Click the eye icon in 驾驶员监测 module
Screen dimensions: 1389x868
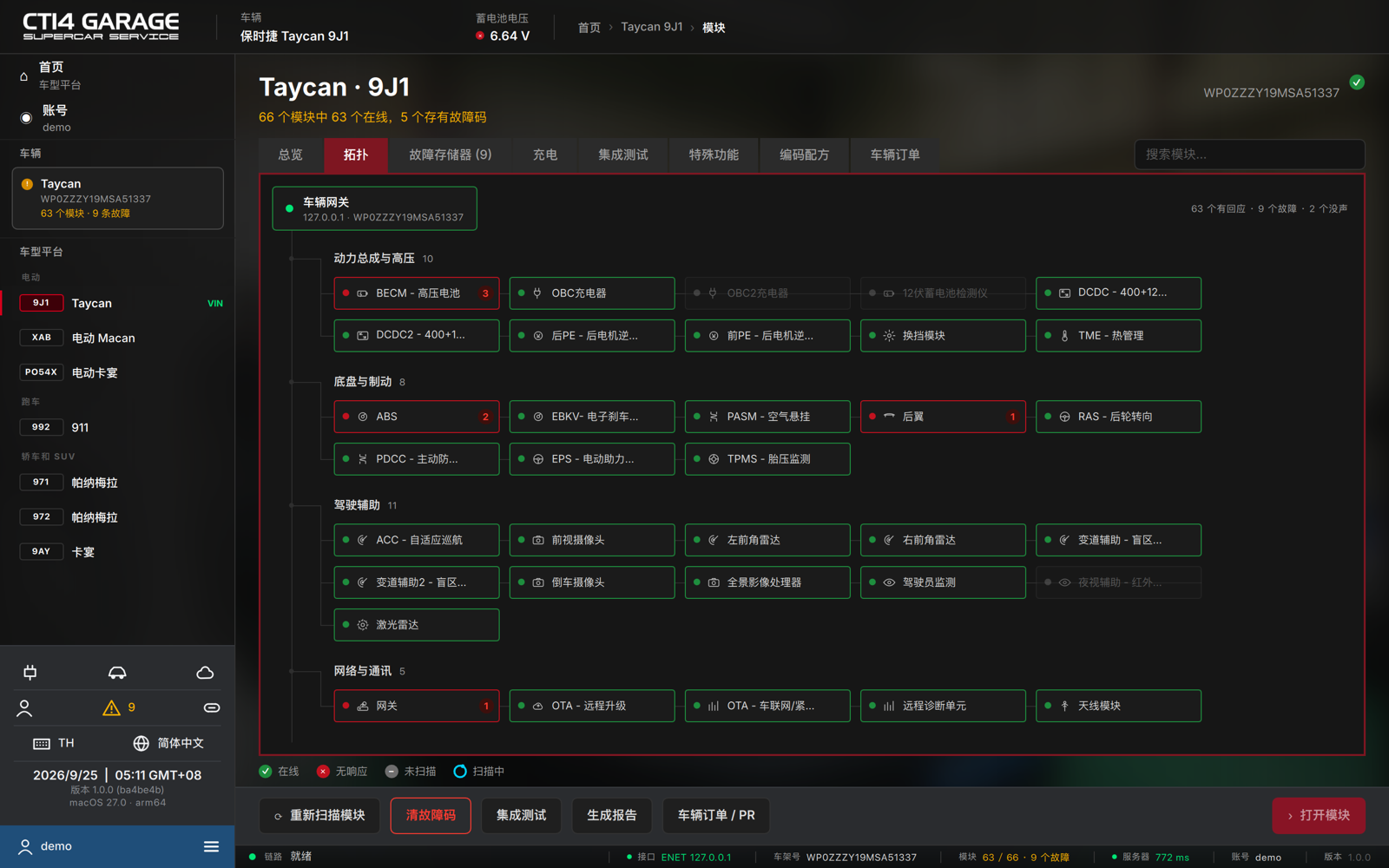[x=889, y=582]
